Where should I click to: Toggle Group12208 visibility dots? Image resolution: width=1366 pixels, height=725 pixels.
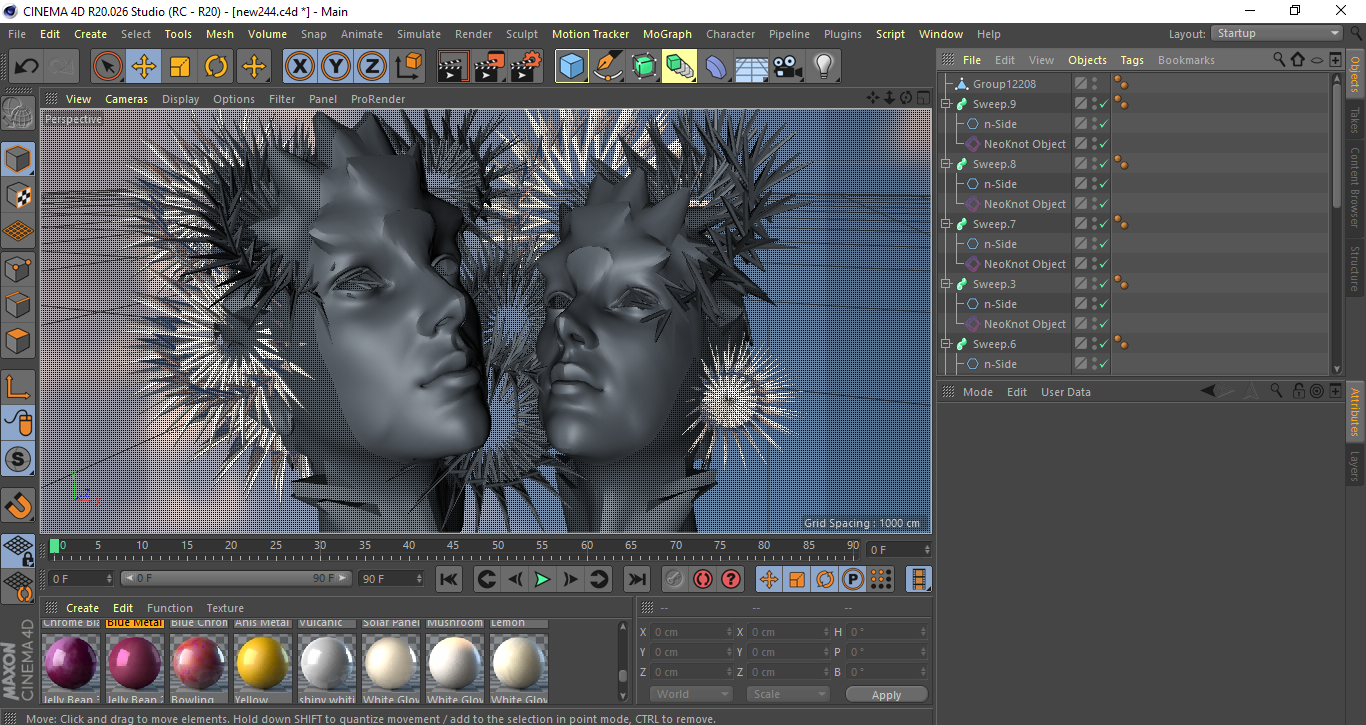click(x=1094, y=84)
